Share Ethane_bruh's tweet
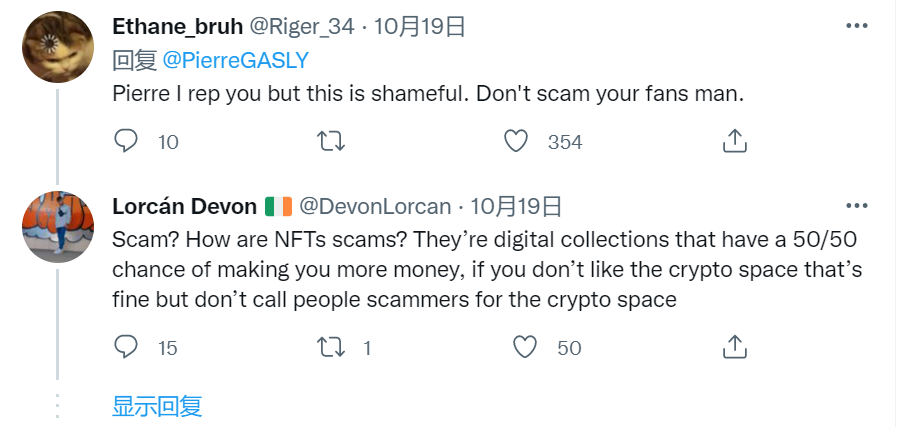904x427 pixels. (x=735, y=142)
